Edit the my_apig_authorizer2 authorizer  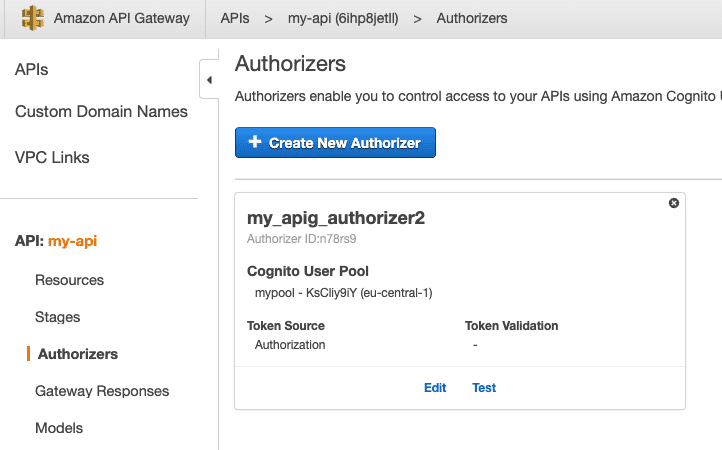pyautogui.click(x=435, y=388)
